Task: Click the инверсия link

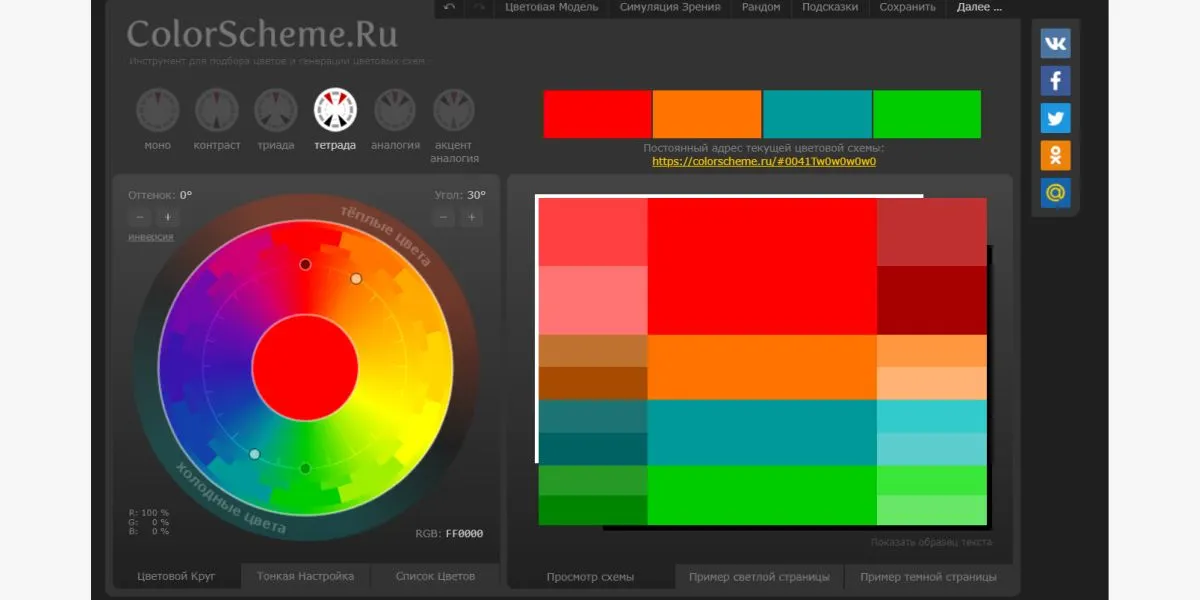Action: point(151,237)
